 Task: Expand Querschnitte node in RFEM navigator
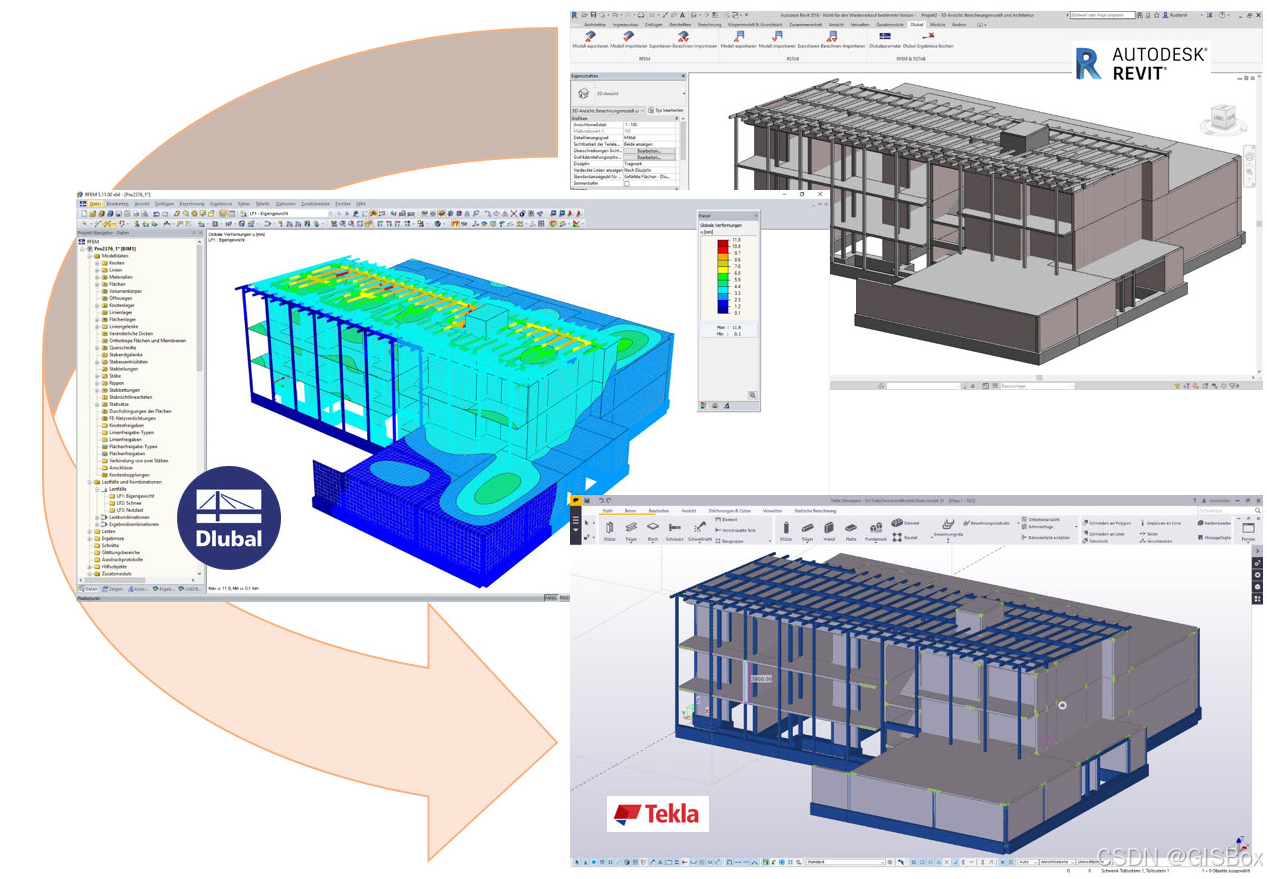pyautogui.click(x=98, y=348)
